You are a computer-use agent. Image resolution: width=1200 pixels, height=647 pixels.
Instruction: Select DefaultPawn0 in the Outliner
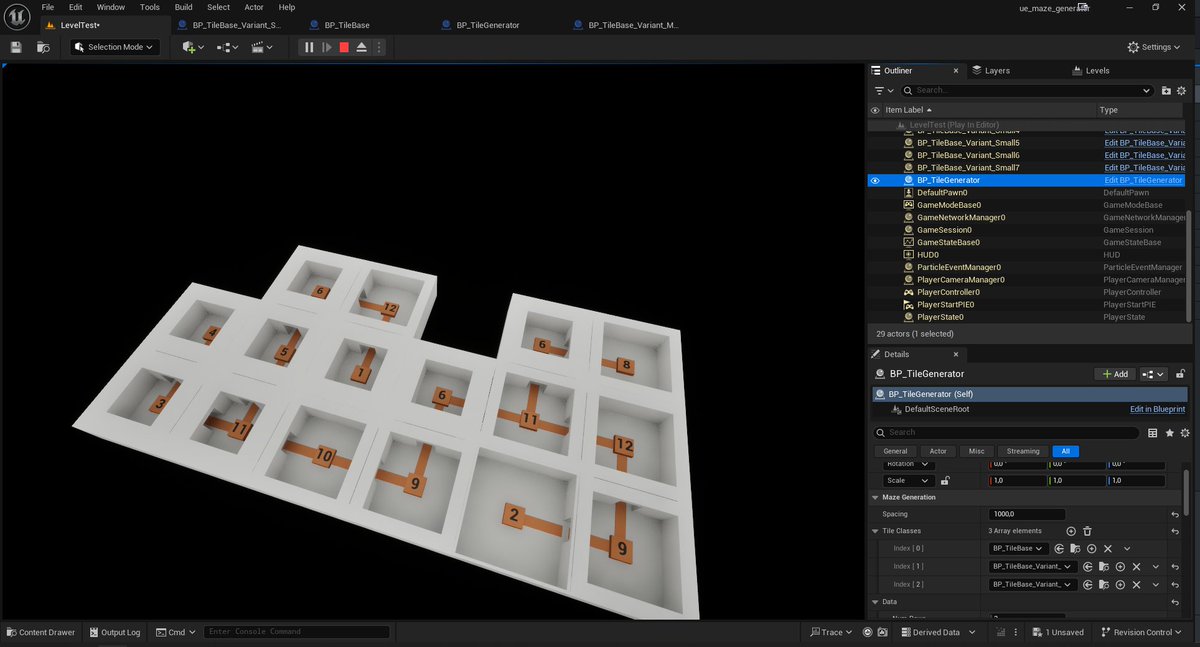tap(941, 192)
